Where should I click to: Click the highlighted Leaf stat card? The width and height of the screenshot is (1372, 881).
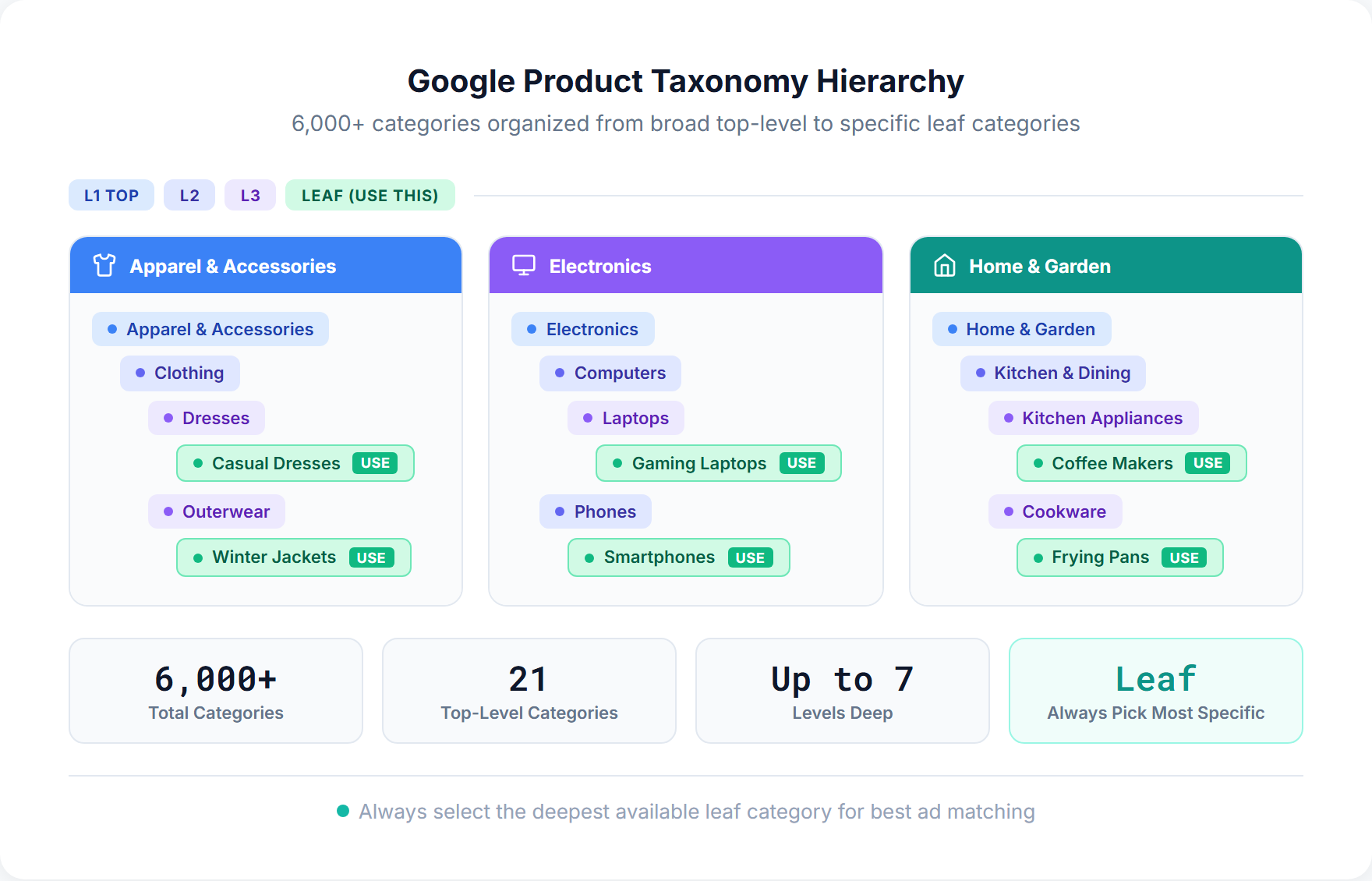tap(1155, 690)
